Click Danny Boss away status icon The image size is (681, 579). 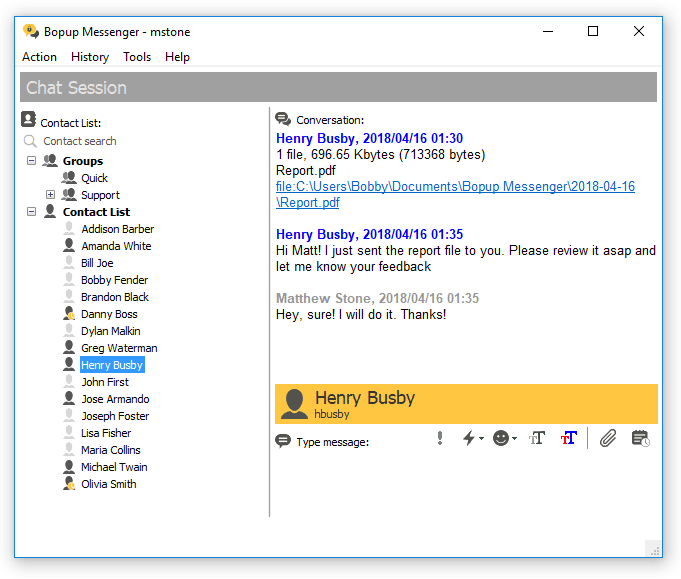point(69,314)
